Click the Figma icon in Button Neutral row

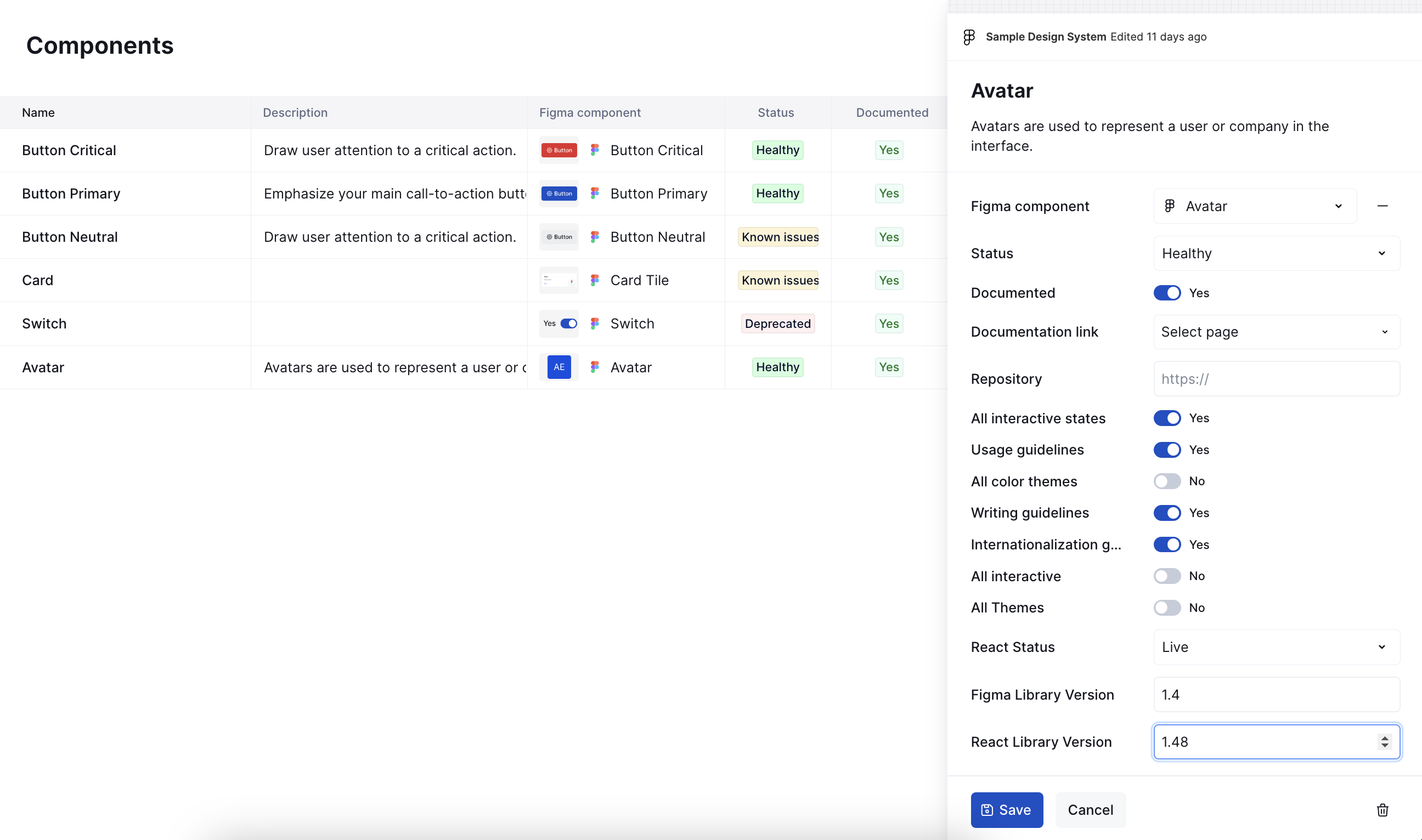pos(595,237)
